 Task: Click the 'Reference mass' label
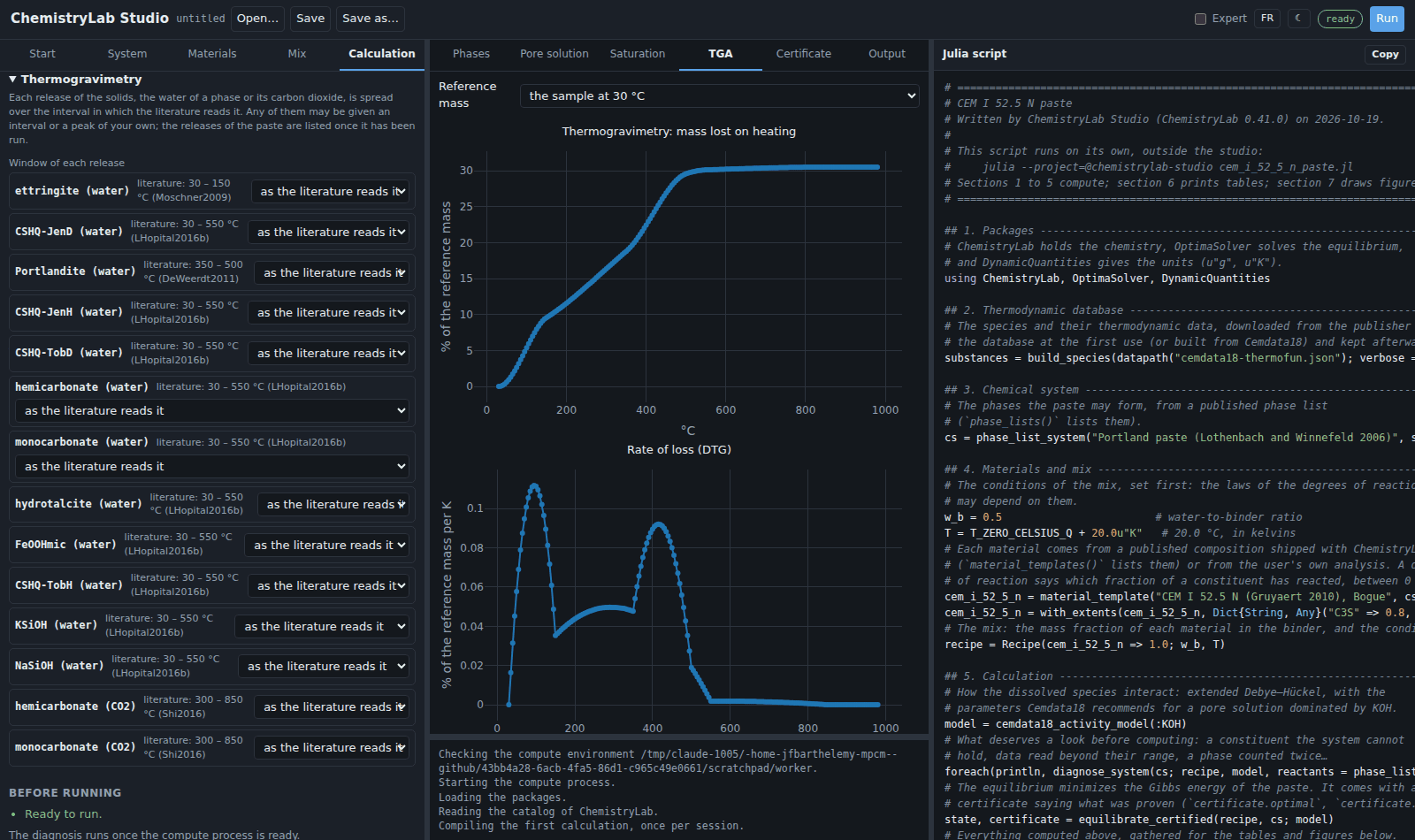click(x=468, y=95)
